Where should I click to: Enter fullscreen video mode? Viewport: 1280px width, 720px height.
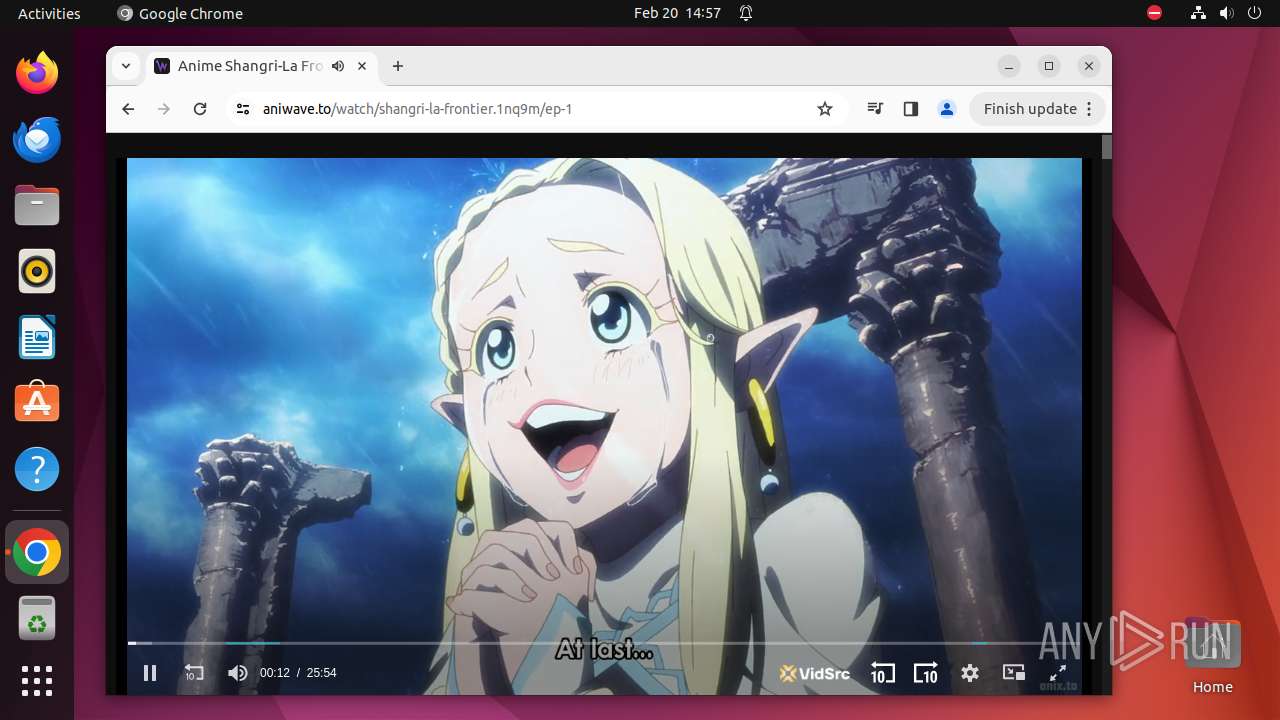click(x=1058, y=673)
